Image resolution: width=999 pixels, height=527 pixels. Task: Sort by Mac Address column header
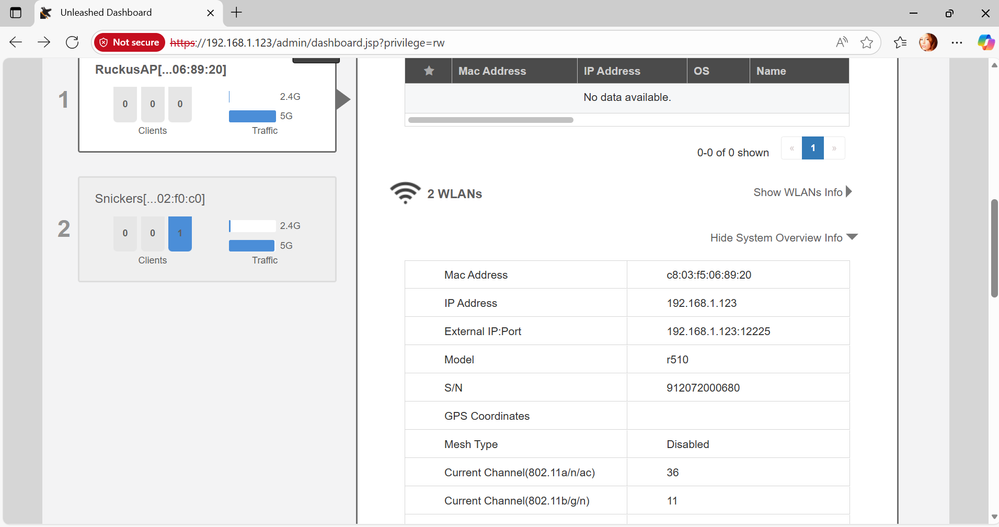pyautogui.click(x=514, y=71)
